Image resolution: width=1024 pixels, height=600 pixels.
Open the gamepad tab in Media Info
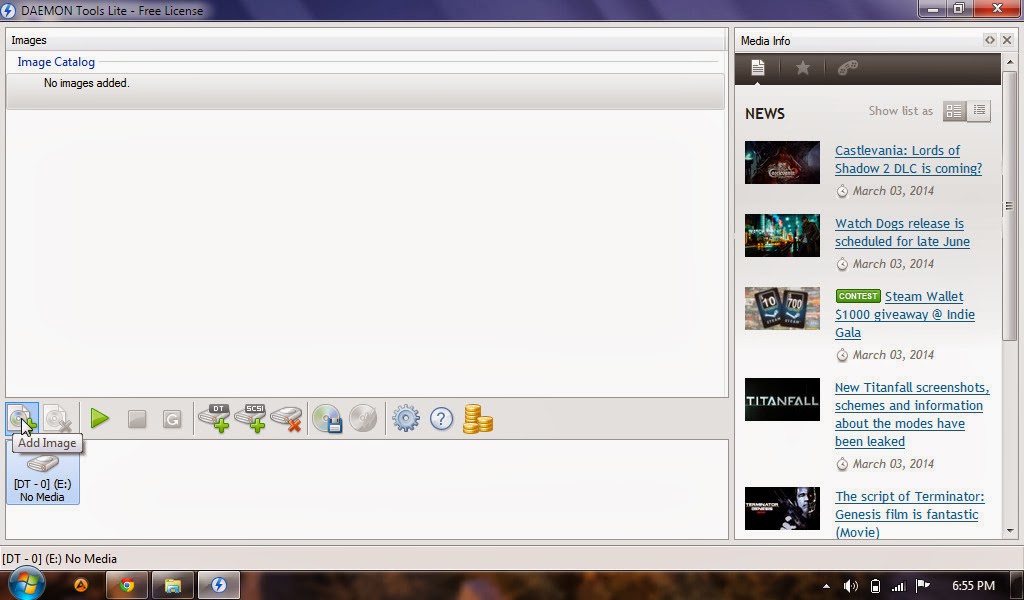(848, 68)
